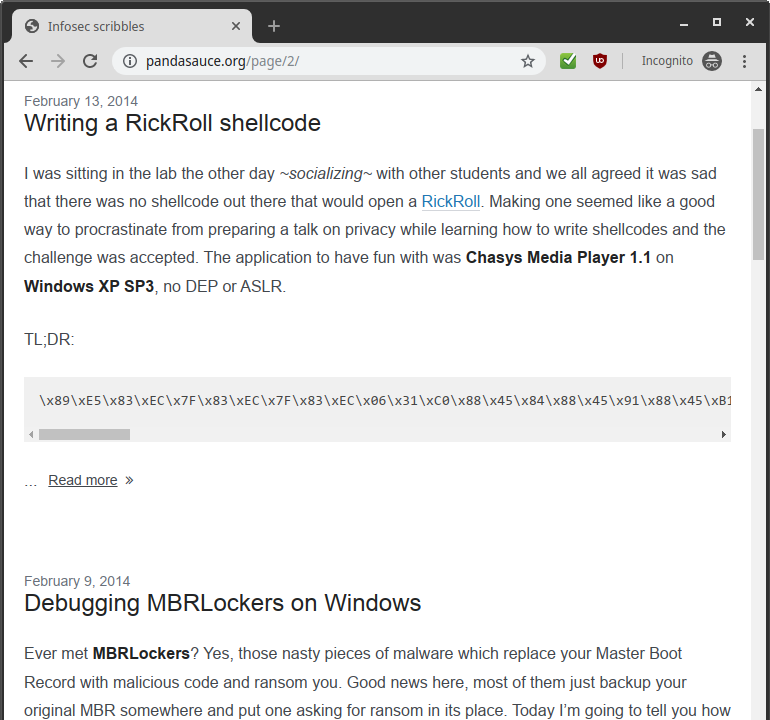Bookmark this page with the star
The image size is (770, 720).
(528, 61)
